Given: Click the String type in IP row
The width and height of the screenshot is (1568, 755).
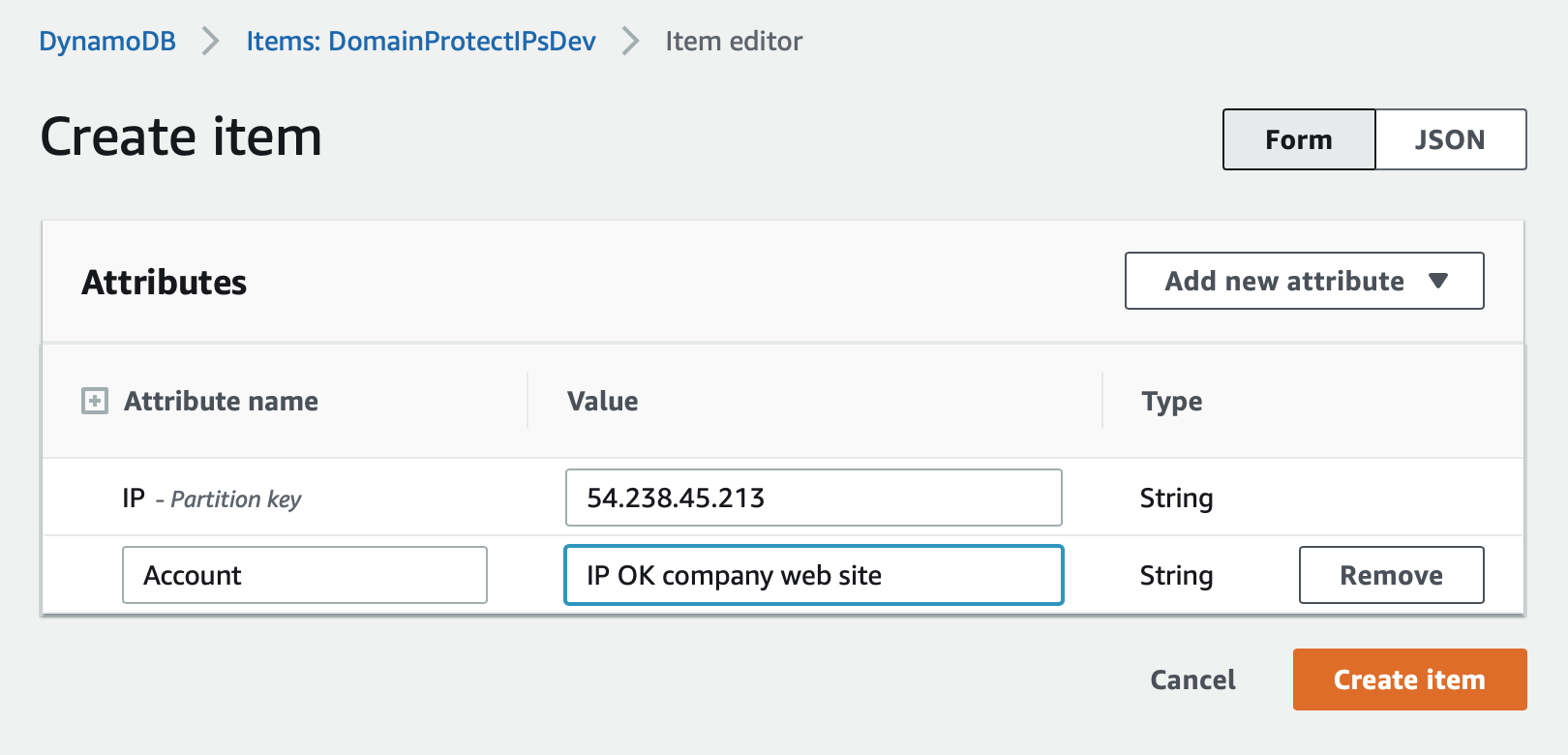Looking at the screenshot, I should point(1176,498).
